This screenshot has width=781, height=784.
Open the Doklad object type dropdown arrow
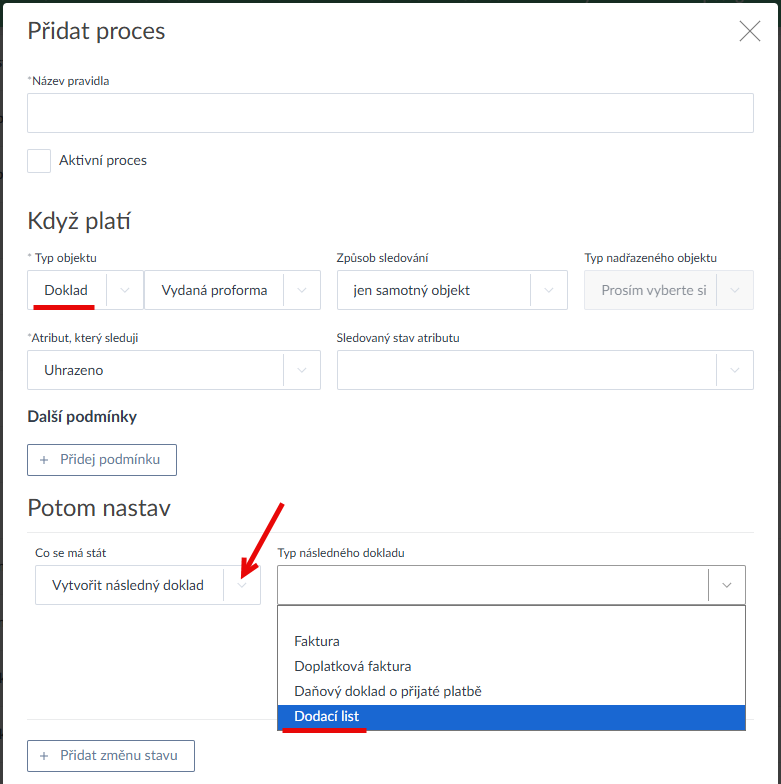[x=125, y=290]
